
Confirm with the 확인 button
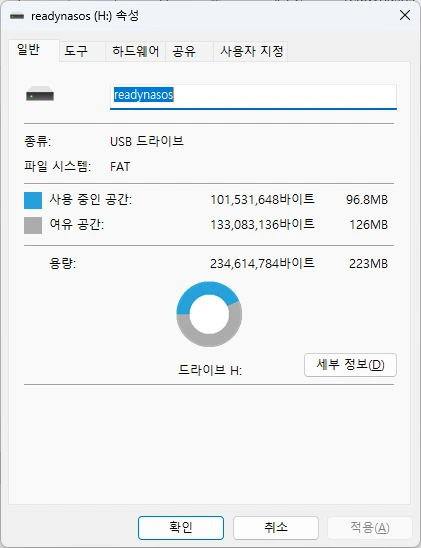click(x=181, y=528)
